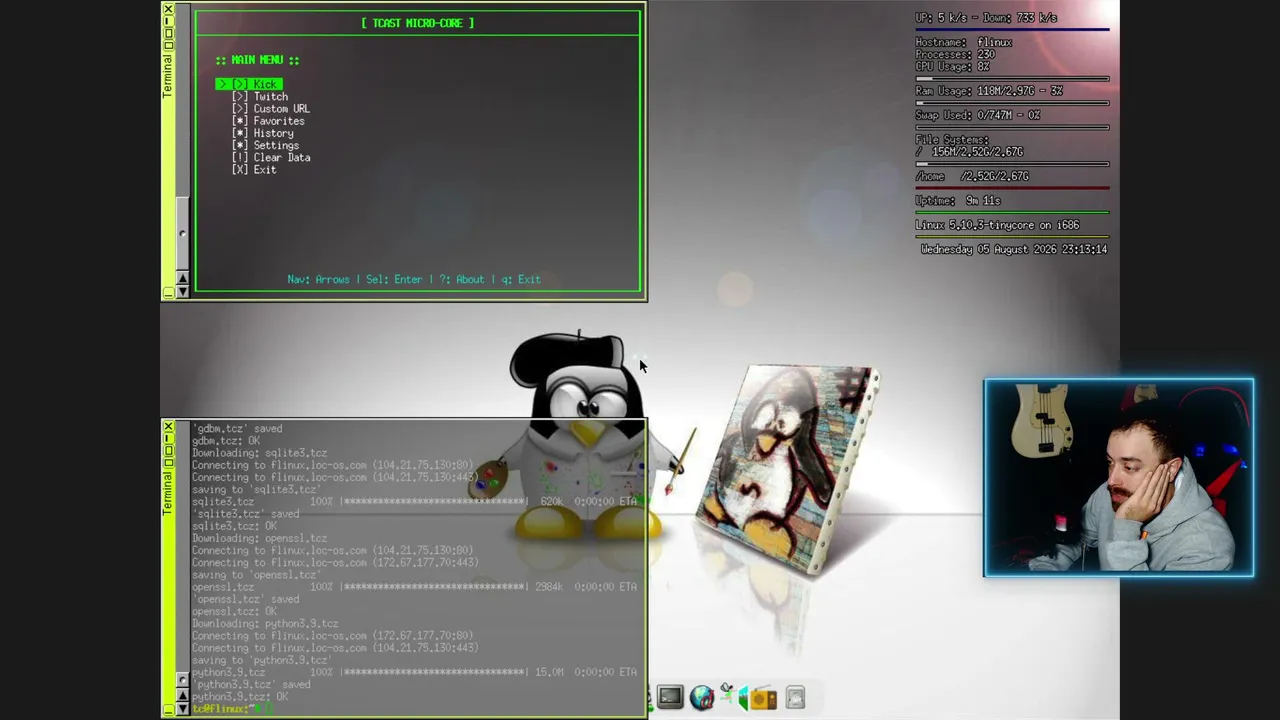1280x720 pixels.
Task: Open Settings in the TCast menu
Action: 265,145
